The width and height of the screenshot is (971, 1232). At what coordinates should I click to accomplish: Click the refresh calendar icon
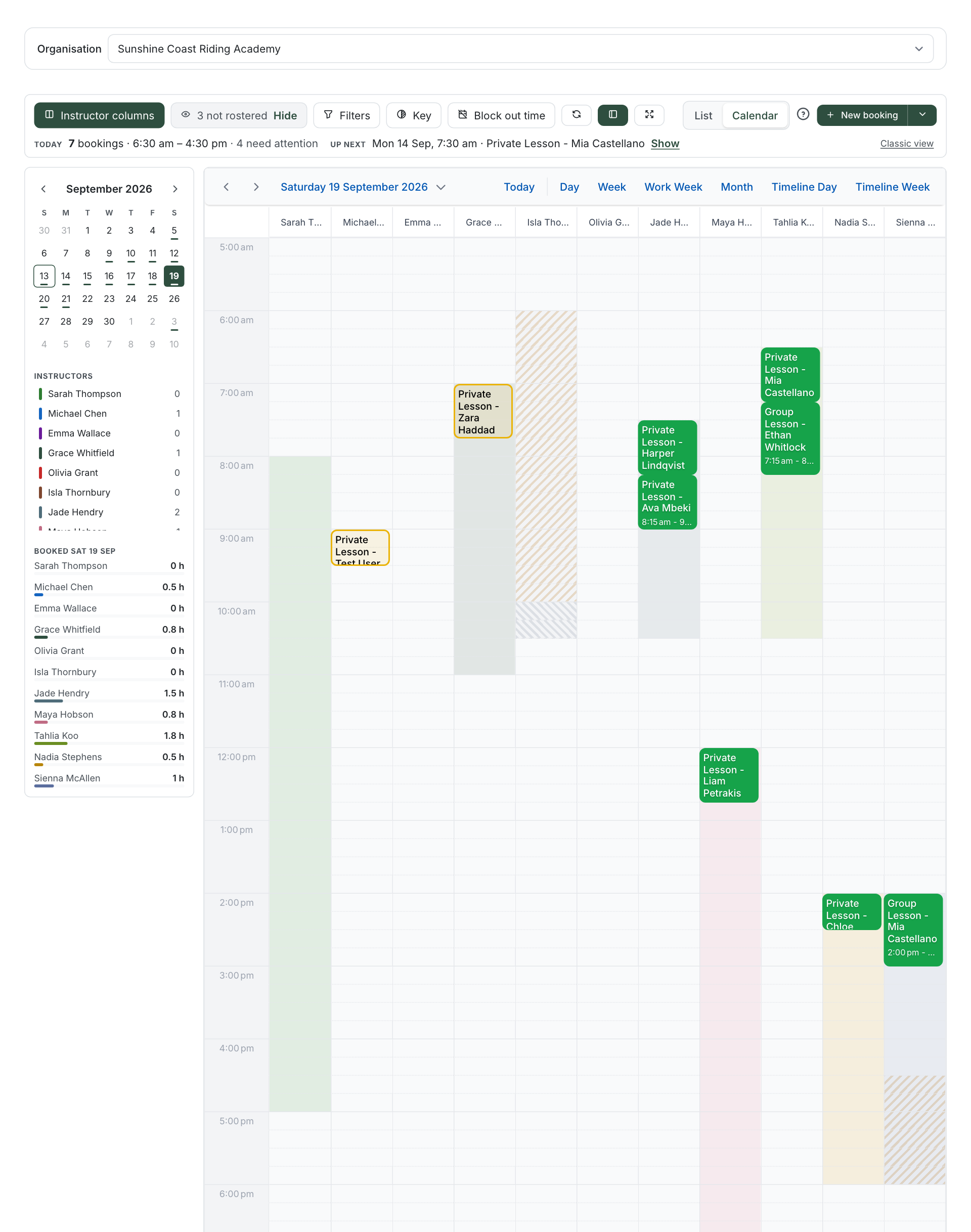click(x=576, y=115)
